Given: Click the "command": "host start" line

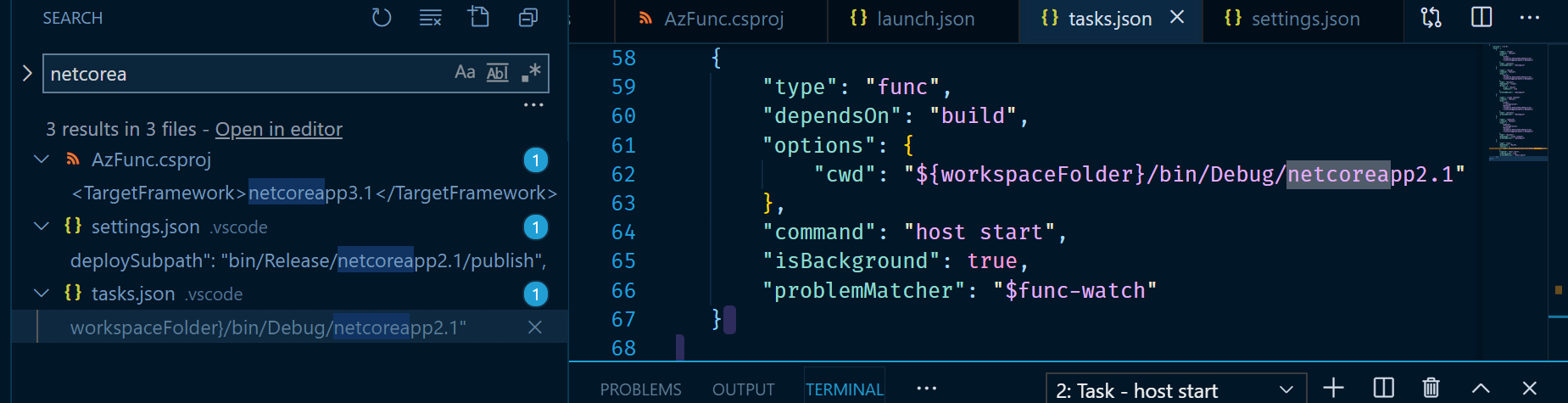Looking at the screenshot, I should pyautogui.click(x=914, y=232).
